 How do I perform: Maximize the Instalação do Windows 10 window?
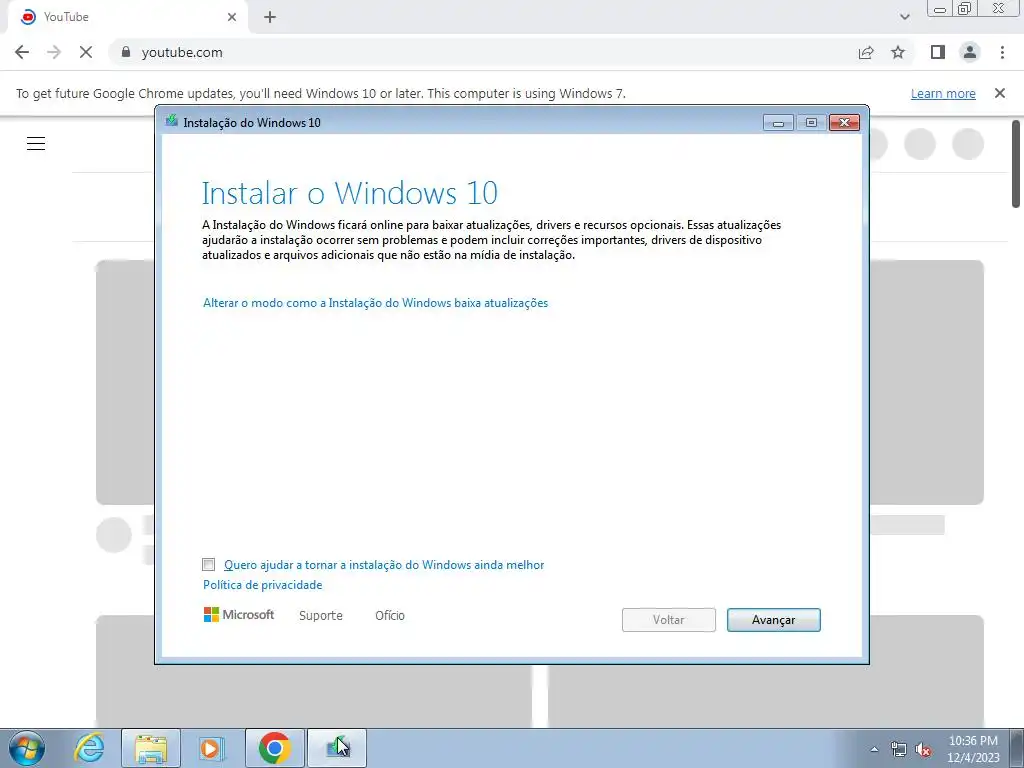pyautogui.click(x=811, y=123)
